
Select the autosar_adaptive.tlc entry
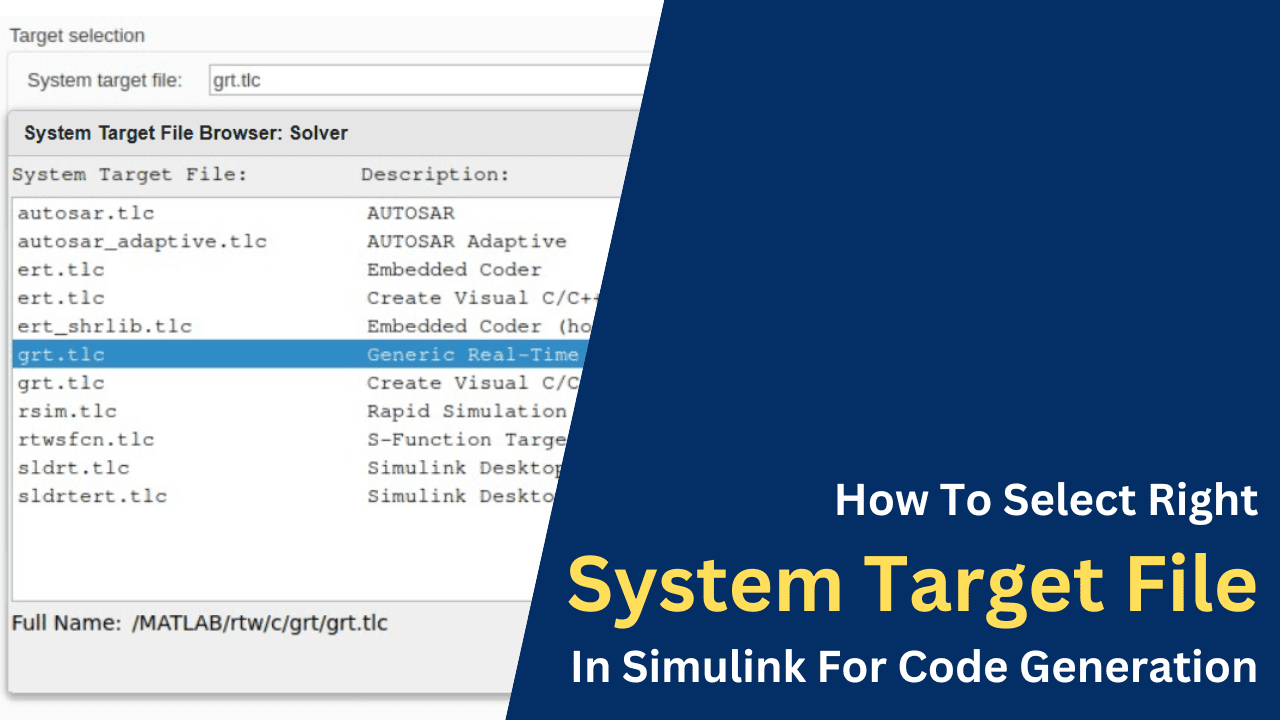142,241
